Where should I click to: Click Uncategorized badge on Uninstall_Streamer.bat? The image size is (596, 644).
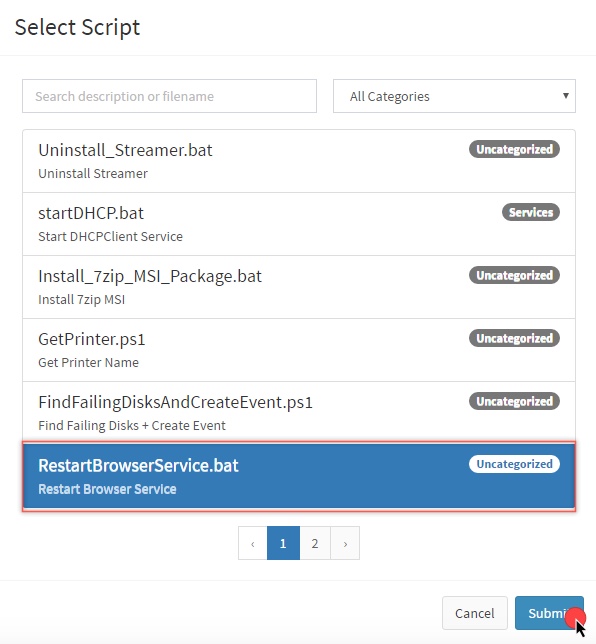click(514, 150)
